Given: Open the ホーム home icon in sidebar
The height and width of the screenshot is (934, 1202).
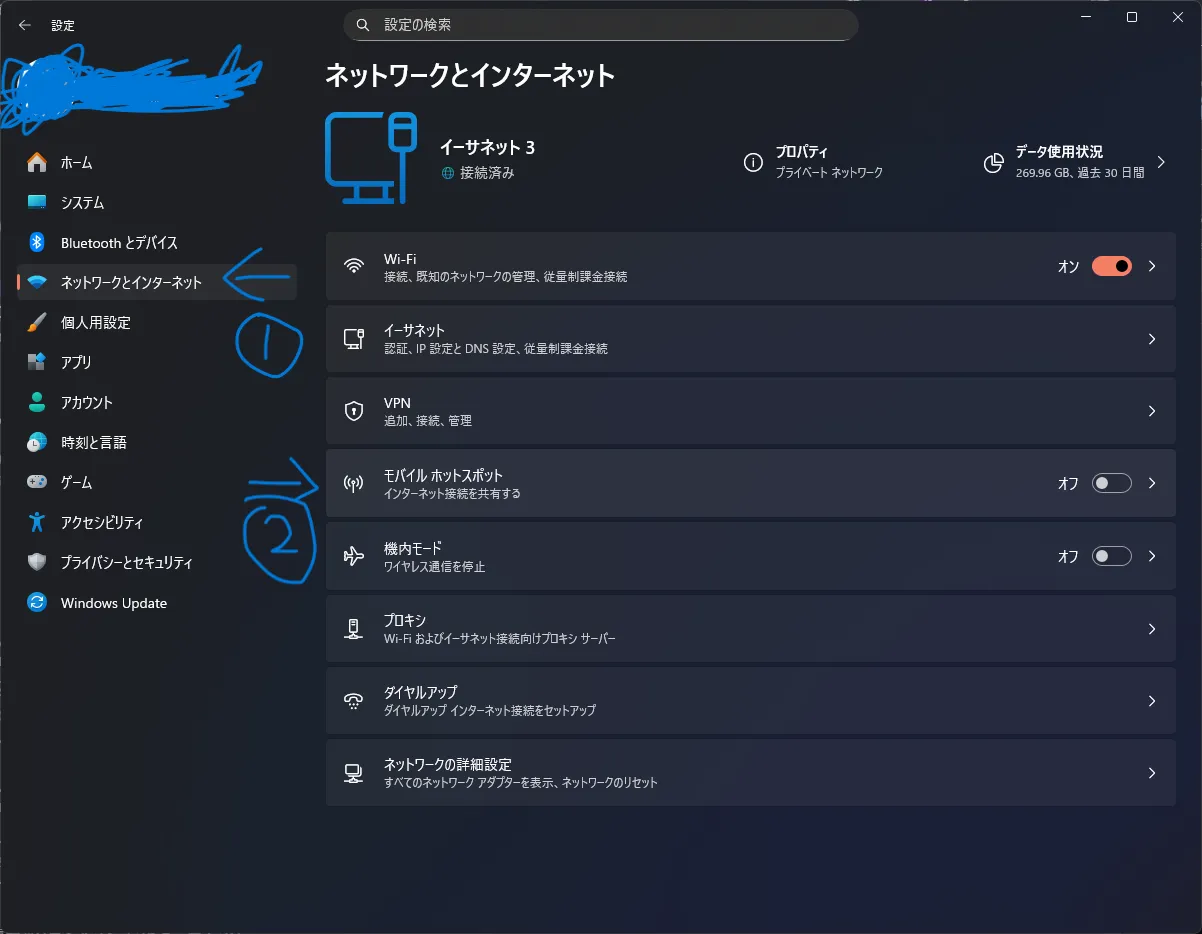Looking at the screenshot, I should click(x=40, y=162).
